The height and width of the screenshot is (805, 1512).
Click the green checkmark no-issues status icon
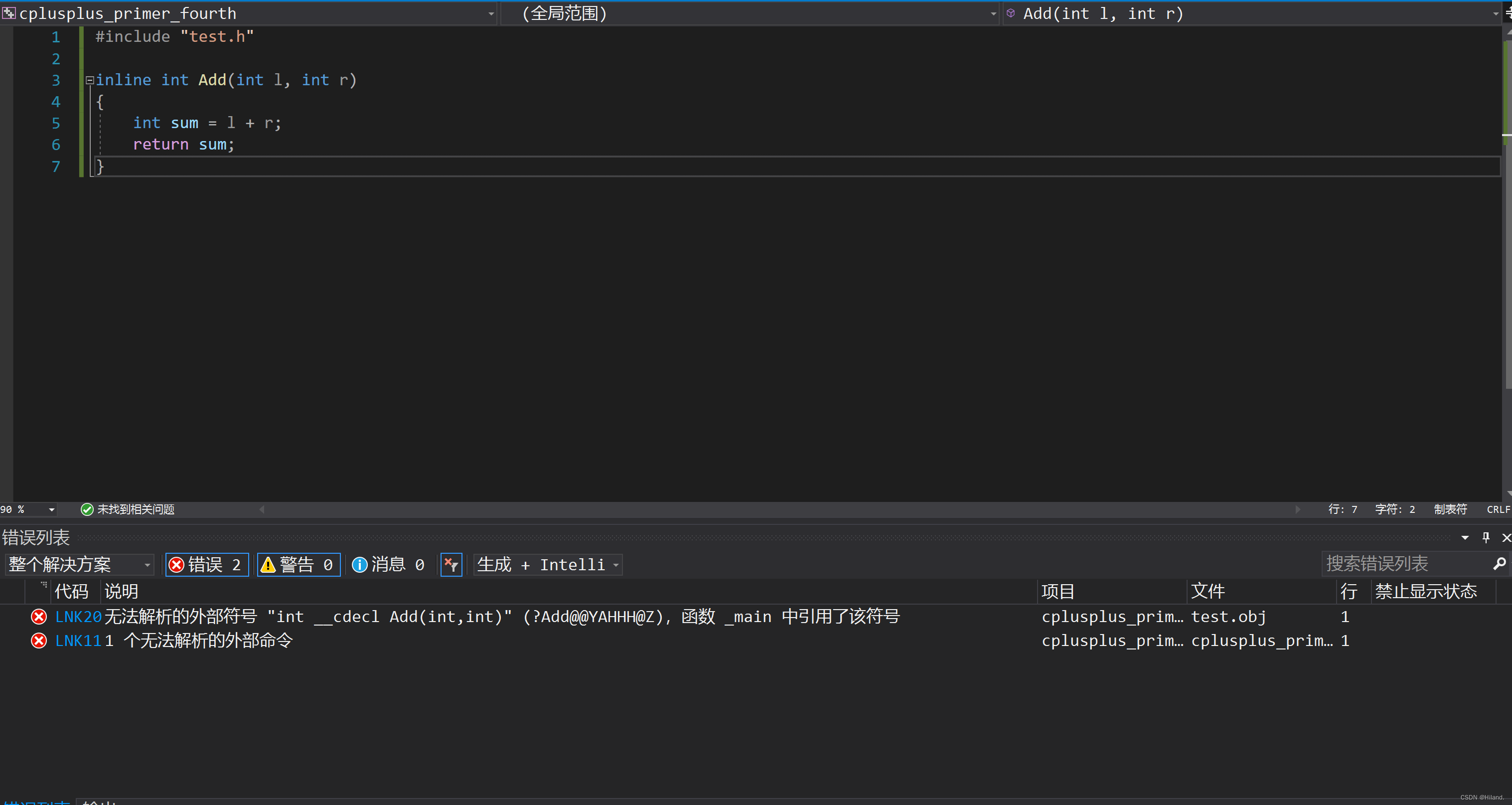[87, 509]
